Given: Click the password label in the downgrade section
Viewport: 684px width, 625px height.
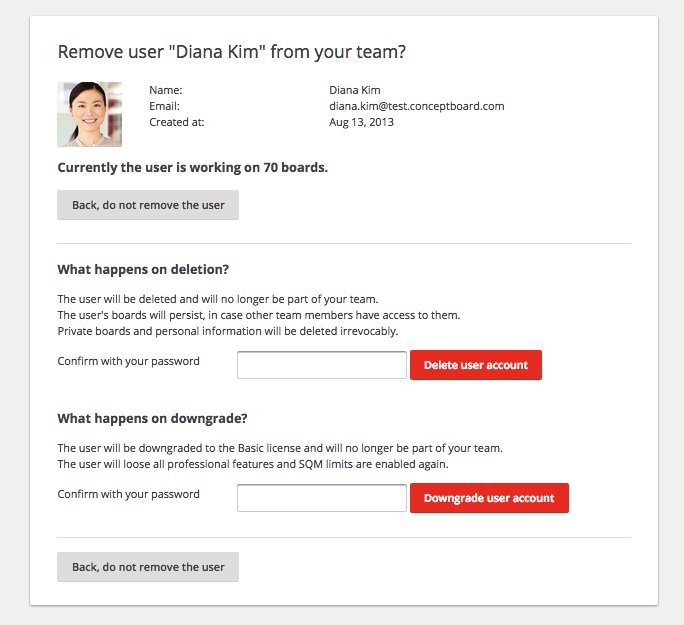Looking at the screenshot, I should [129, 495].
